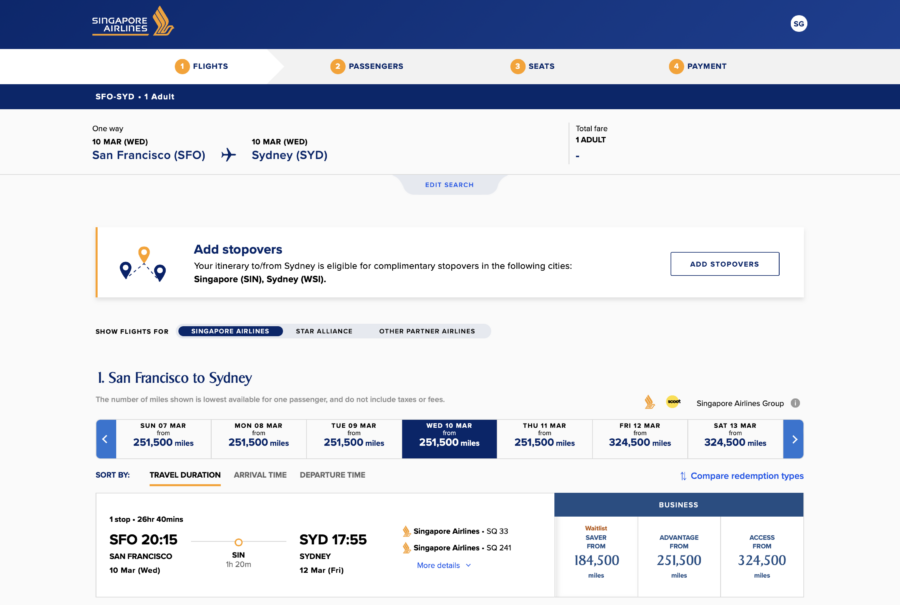This screenshot has height=605, width=900.
Task: Select Sat 13 Mar date
Action: pyautogui.click(x=735, y=439)
